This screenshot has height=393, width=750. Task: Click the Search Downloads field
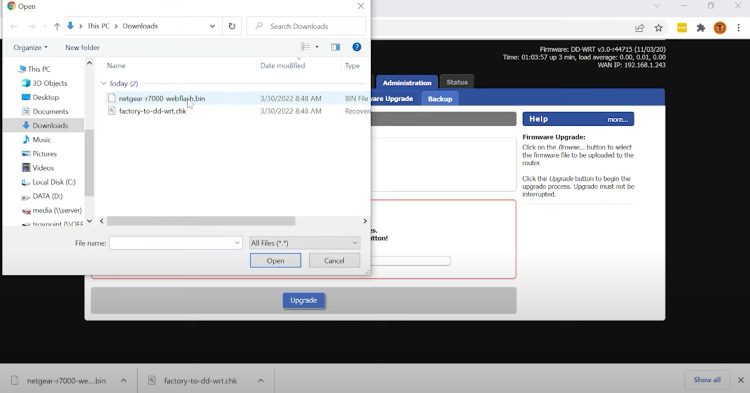tap(306, 26)
